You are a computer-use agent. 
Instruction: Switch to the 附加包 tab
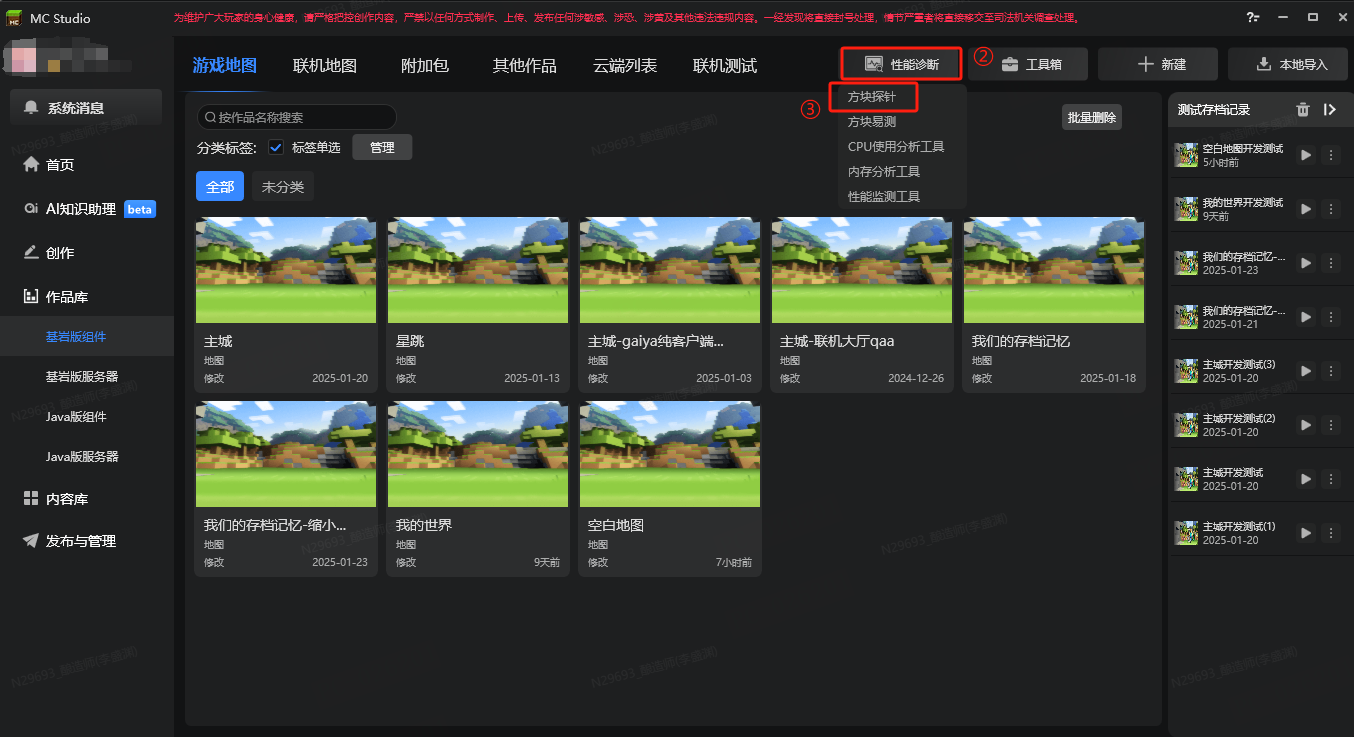pyautogui.click(x=425, y=66)
